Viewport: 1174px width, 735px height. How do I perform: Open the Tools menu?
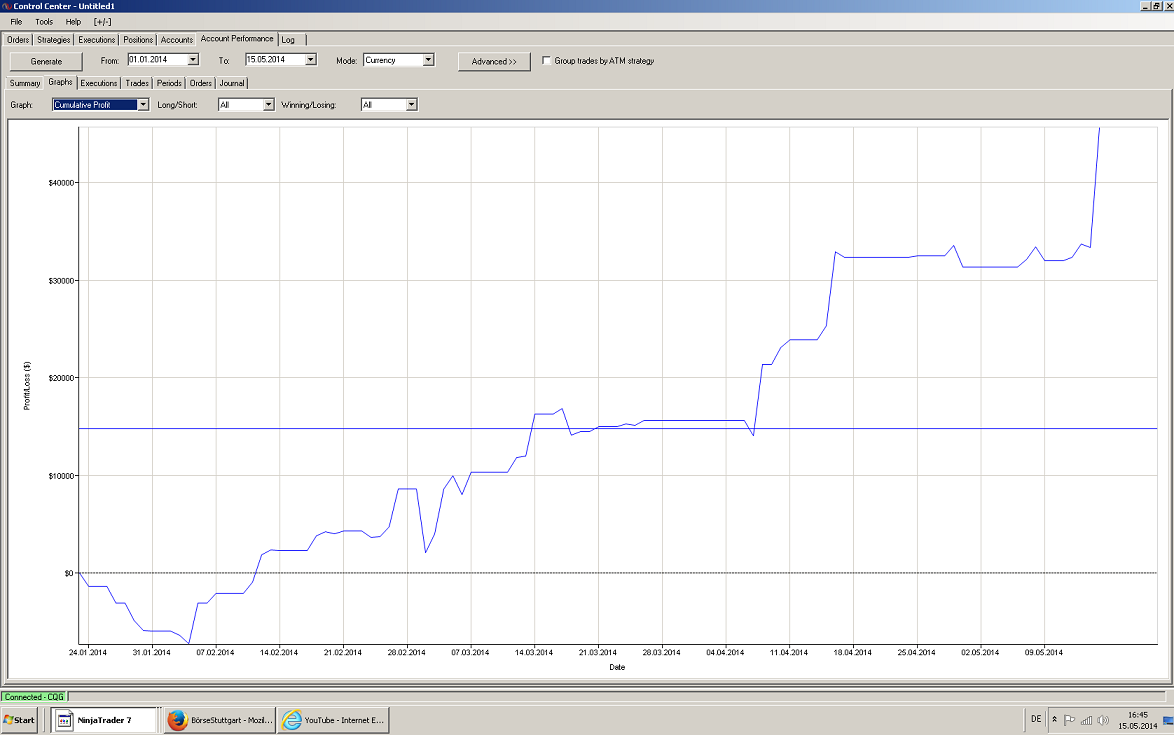(x=44, y=21)
